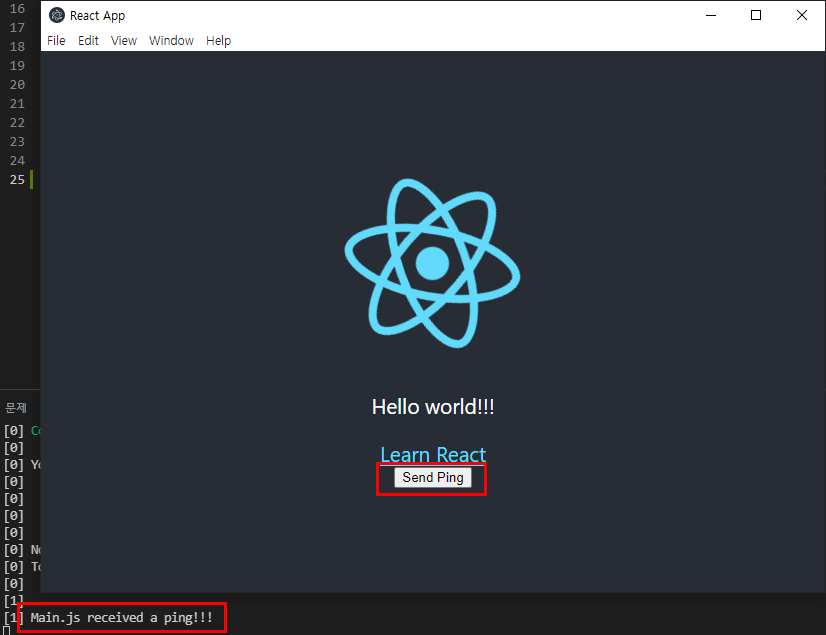
Task: Click line number 16 in the editor gutter
Action: pyautogui.click(x=17, y=9)
